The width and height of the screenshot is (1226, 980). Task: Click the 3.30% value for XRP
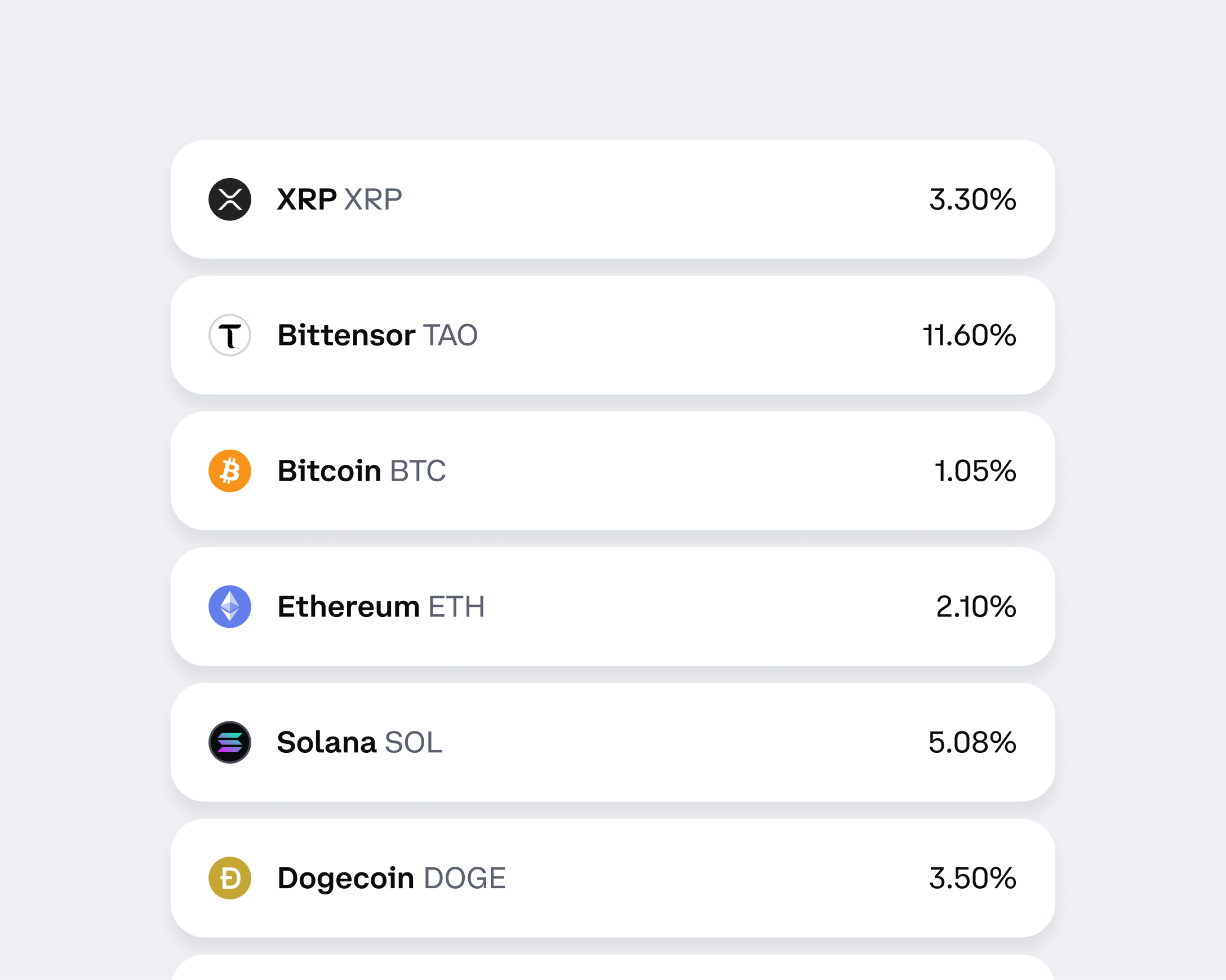tap(972, 199)
